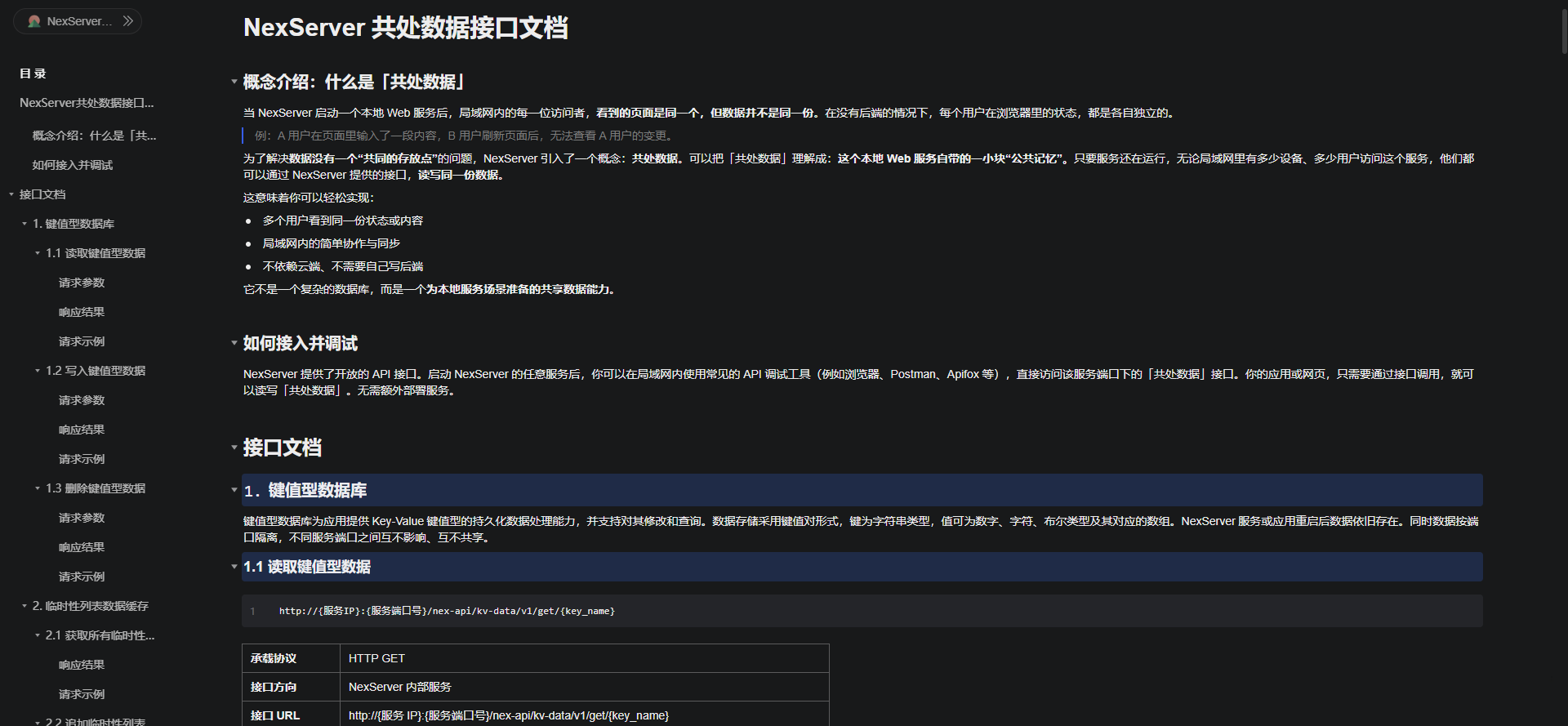Click the bullet 局域网内的简单协作与同步
Viewport: 1568px width, 726px height.
332,243
